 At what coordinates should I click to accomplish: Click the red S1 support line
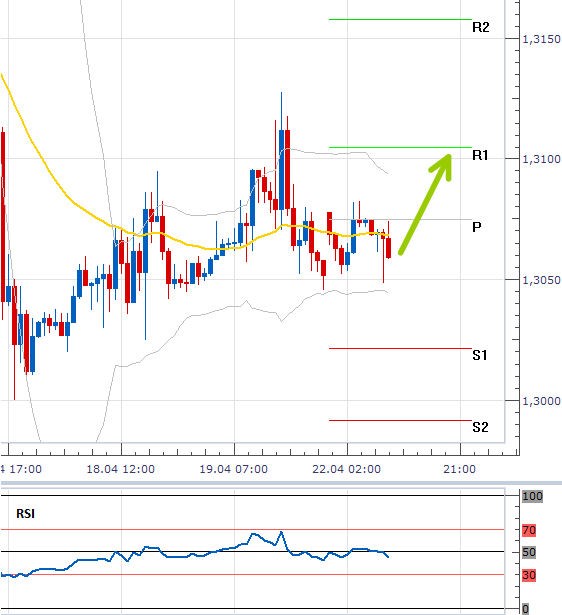400,348
